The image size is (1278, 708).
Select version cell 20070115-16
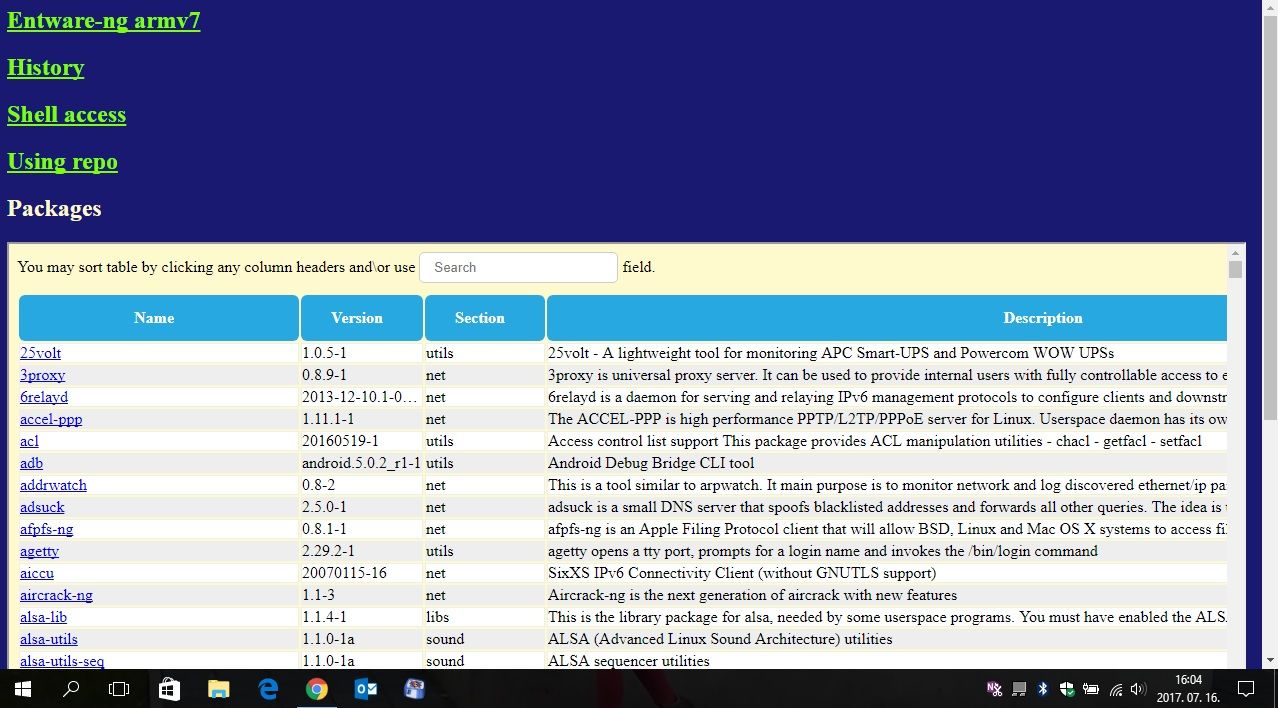(344, 573)
